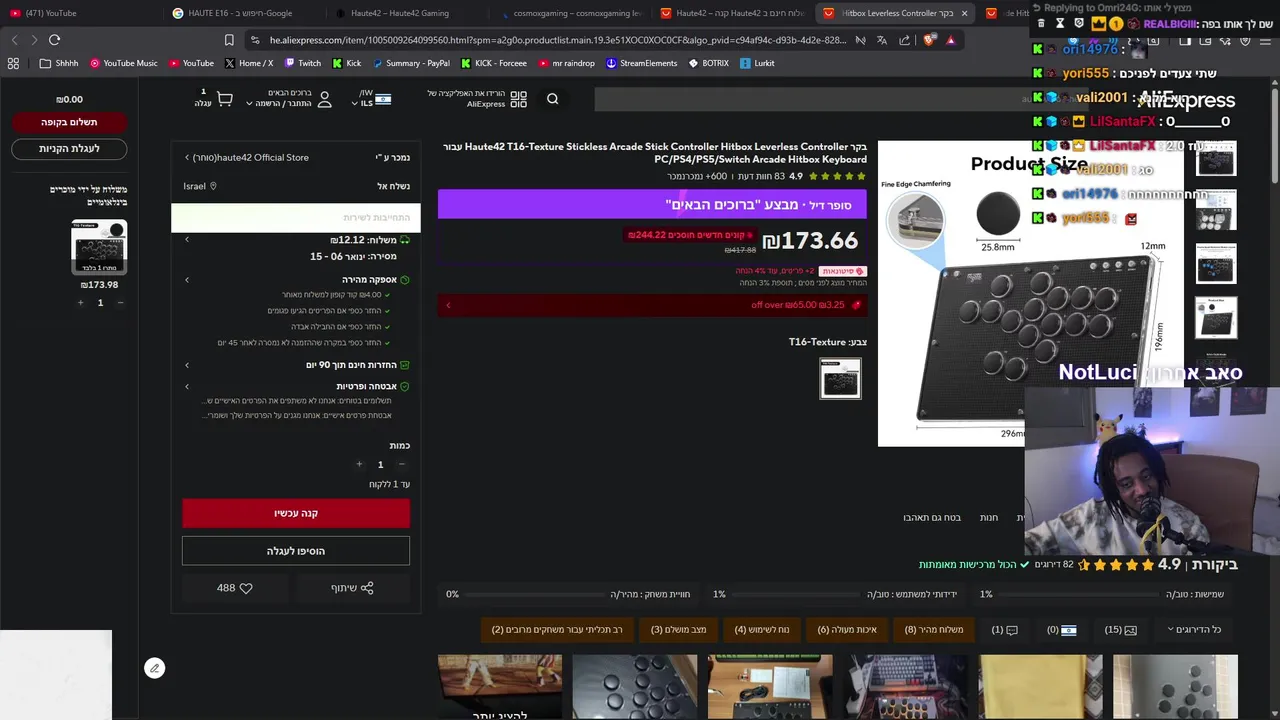The height and width of the screenshot is (720, 1280).
Task: Filter reviews by versatile for multiple games tag (2)
Action: pos(557,629)
